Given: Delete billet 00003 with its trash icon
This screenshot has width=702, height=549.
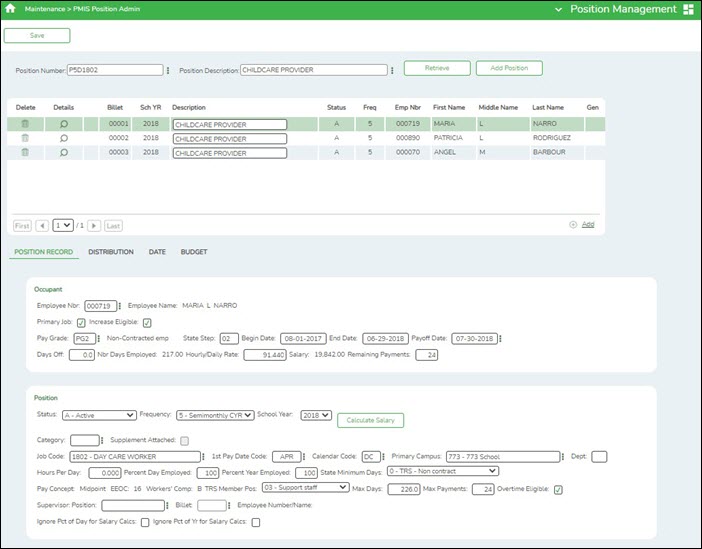Looking at the screenshot, I should tap(25, 152).
